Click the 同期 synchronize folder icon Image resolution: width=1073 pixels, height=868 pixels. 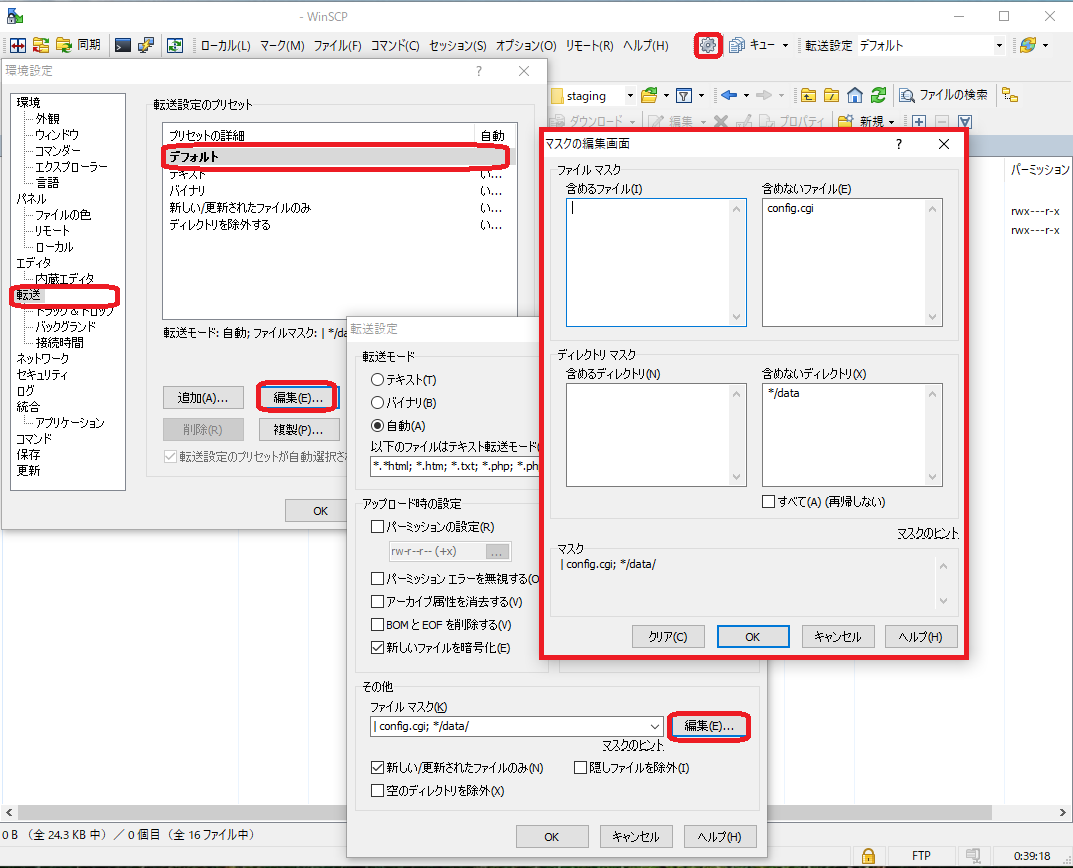64,45
